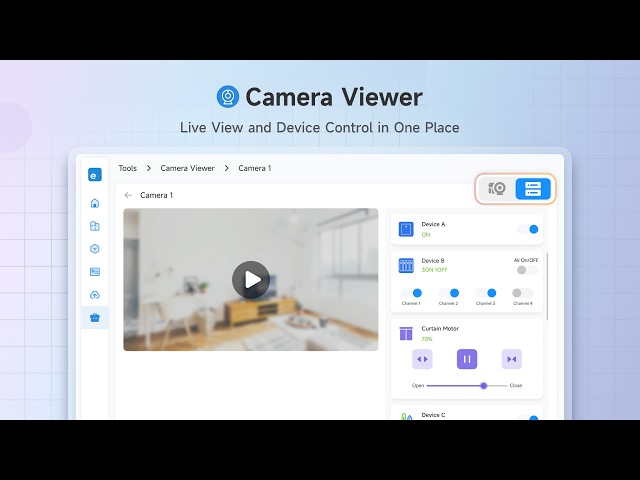Adjust the curtain Open-Close slider handle

pyautogui.click(x=484, y=385)
